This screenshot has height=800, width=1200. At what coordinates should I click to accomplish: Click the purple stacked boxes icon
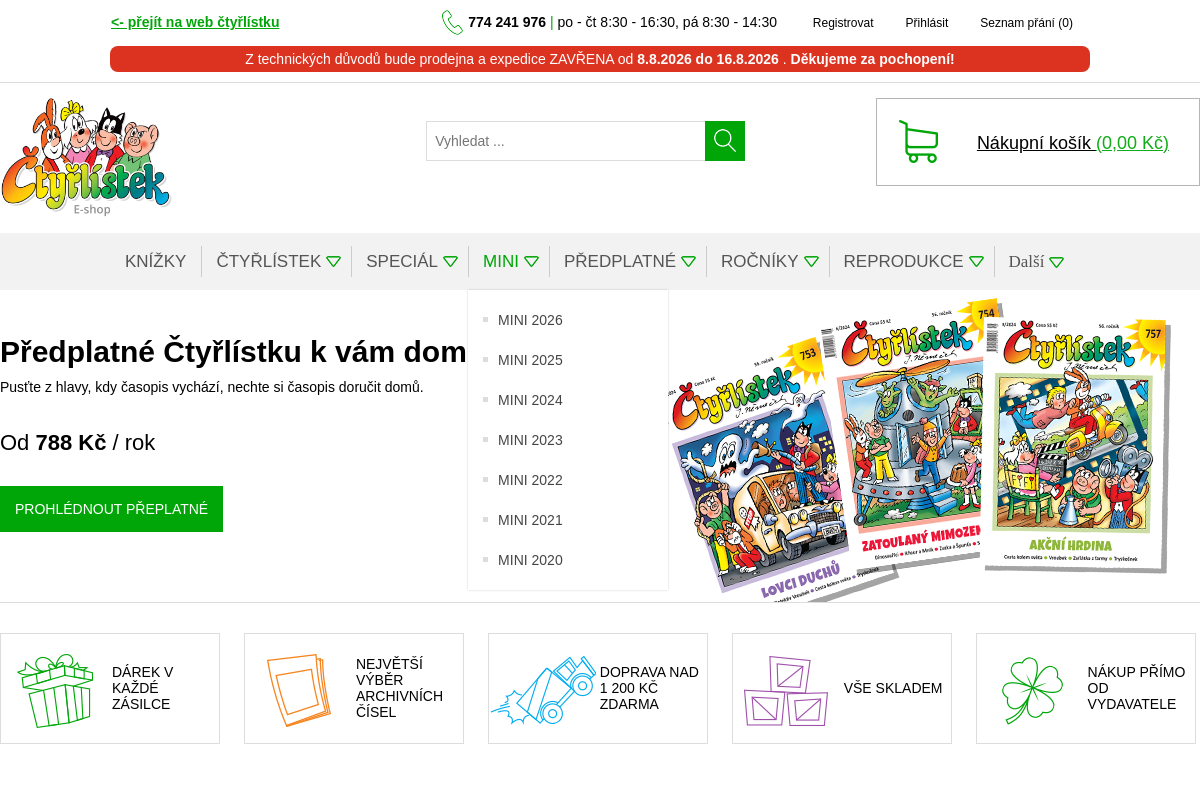pos(786,690)
